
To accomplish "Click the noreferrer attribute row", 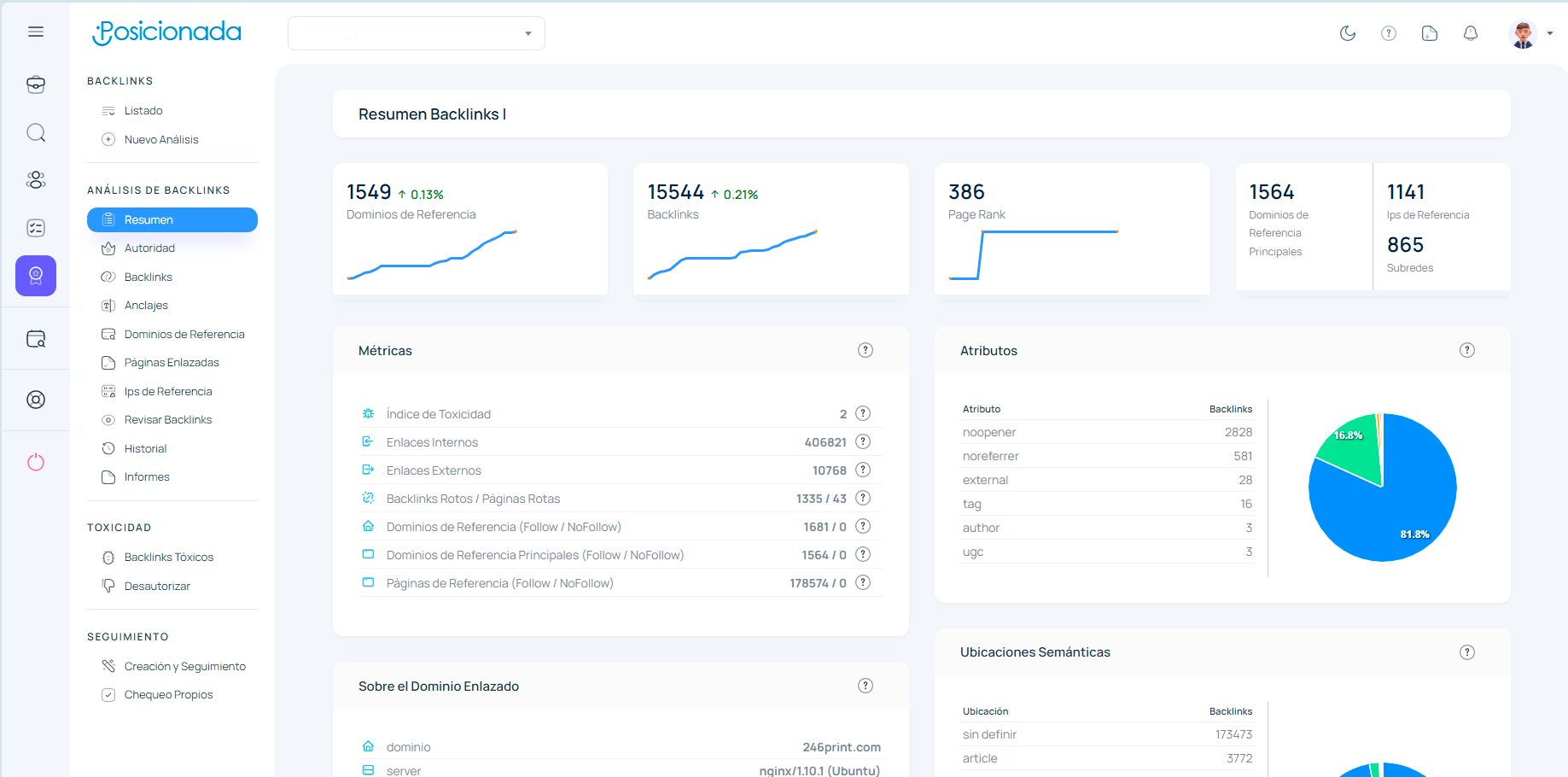I will point(1107,456).
